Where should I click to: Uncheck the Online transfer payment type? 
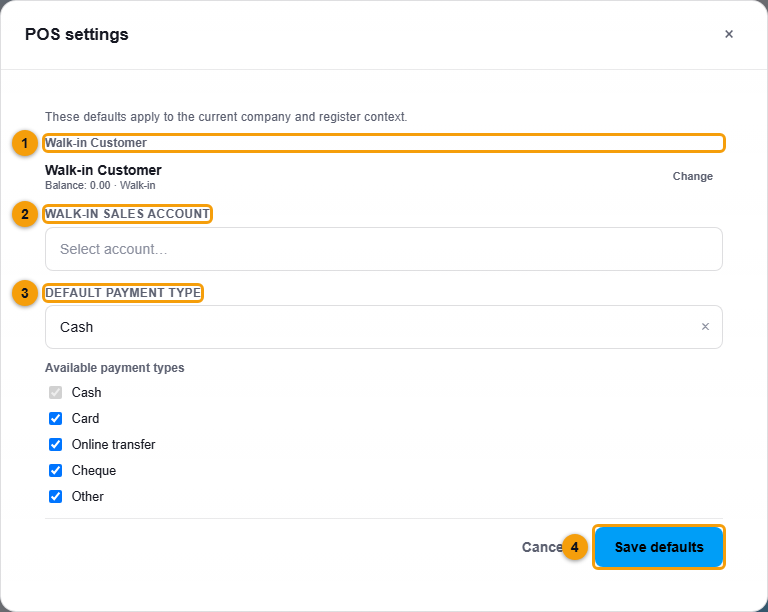(x=55, y=444)
